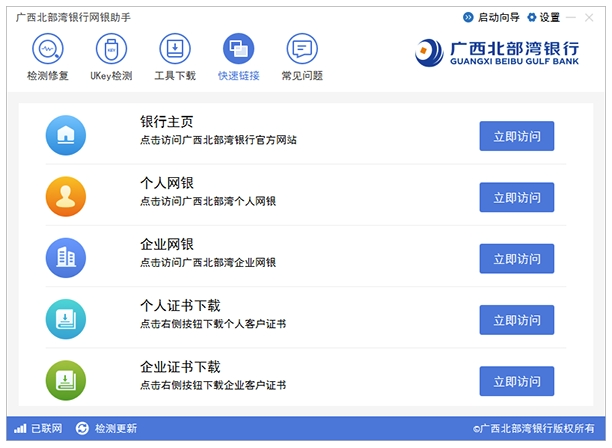Screen dimensions: 612x448
Task: Click the 启动向导 double-arrow icon
Action: click(x=468, y=17)
